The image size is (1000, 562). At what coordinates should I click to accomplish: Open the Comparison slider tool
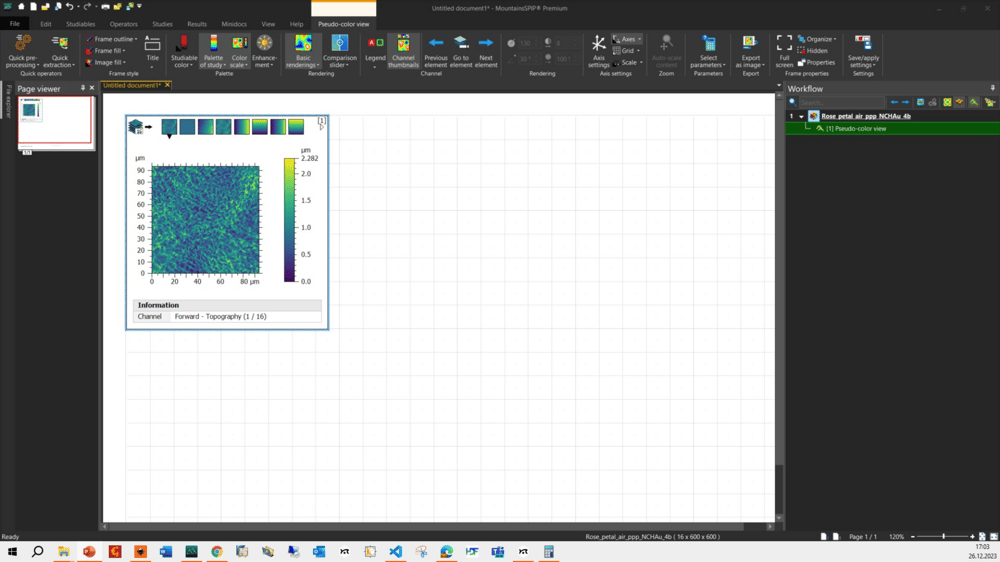pos(339,51)
